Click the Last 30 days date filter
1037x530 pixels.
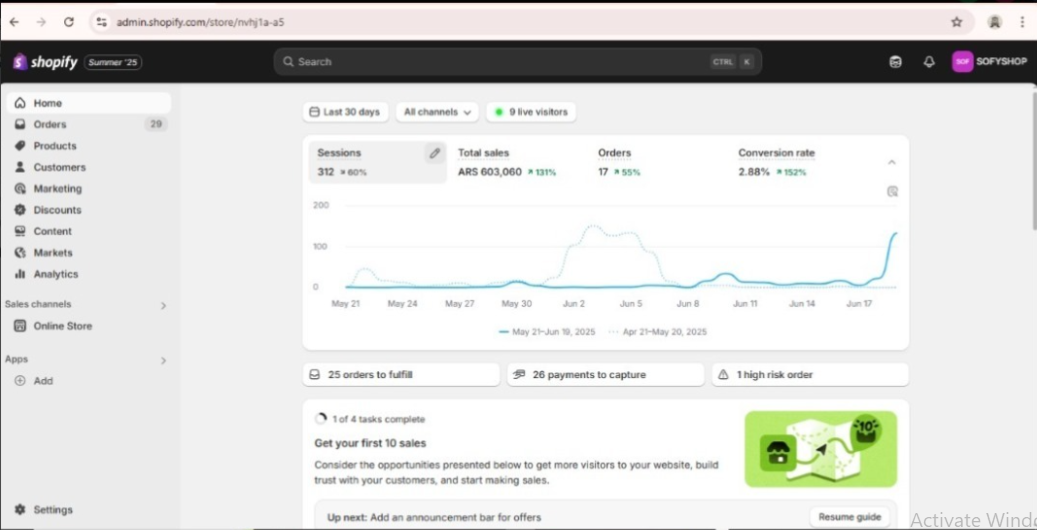tap(345, 112)
